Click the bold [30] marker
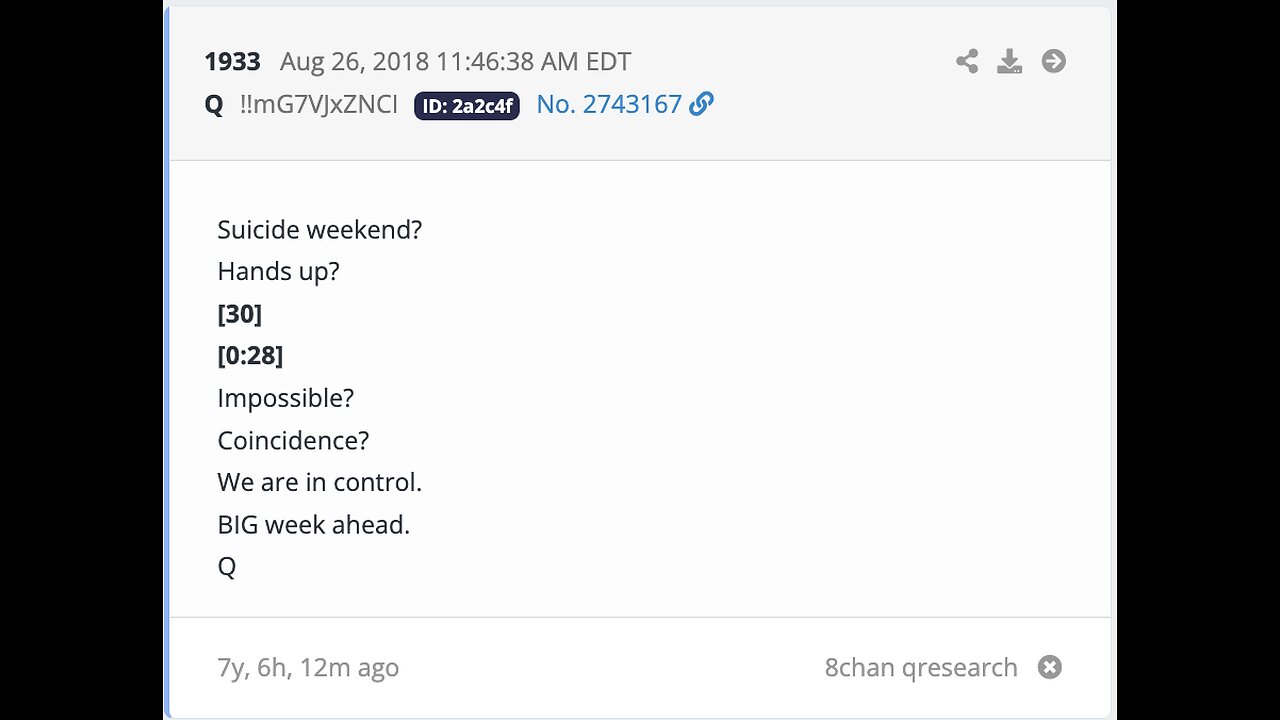 240,314
